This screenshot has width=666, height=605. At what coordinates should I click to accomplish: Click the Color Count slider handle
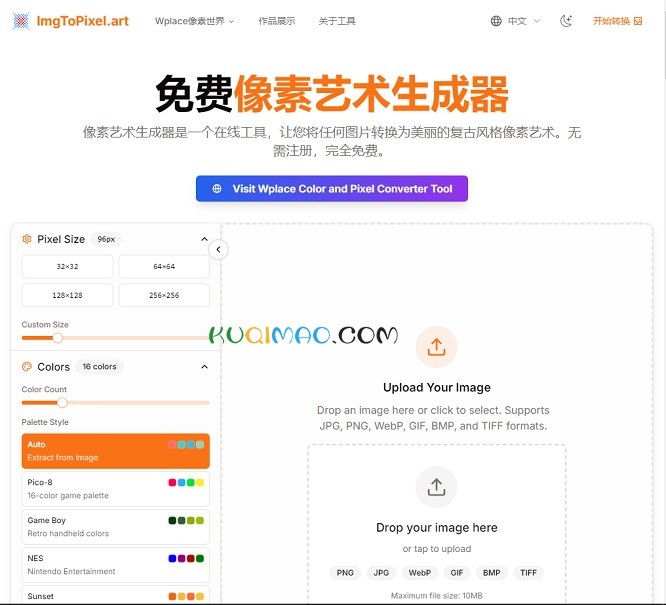pyautogui.click(x=62, y=403)
